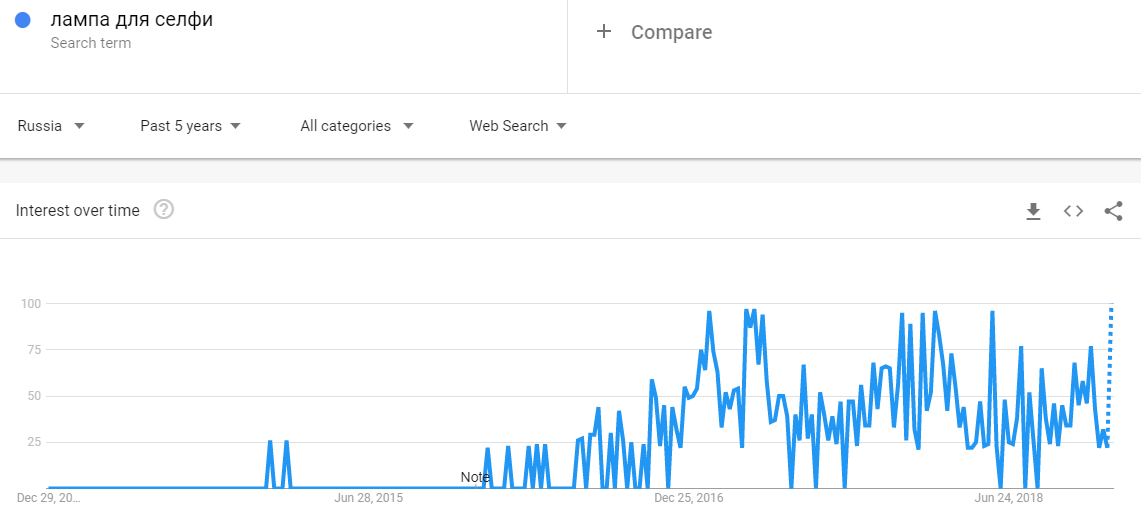
Task: Open the Note marker on the chart
Action: click(x=475, y=477)
